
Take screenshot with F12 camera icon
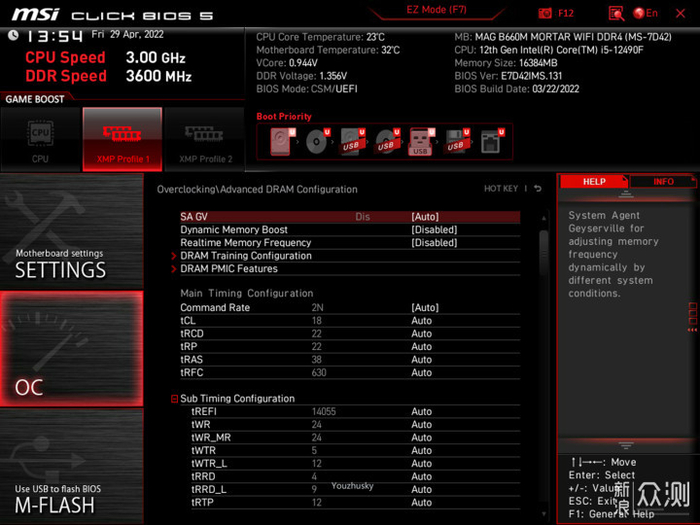coord(546,13)
